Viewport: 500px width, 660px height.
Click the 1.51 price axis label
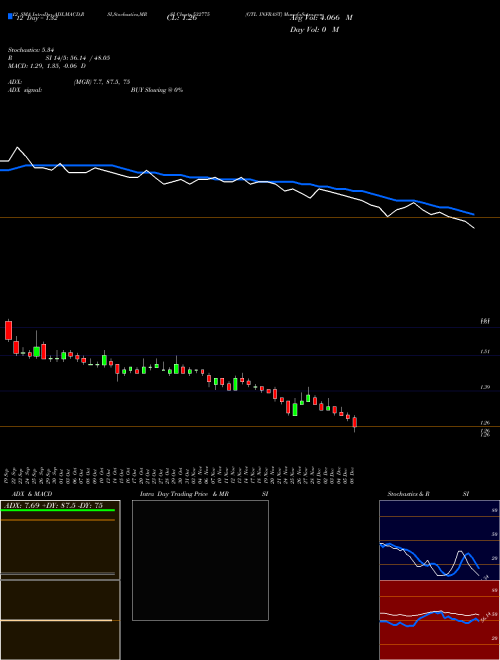(x=486, y=351)
